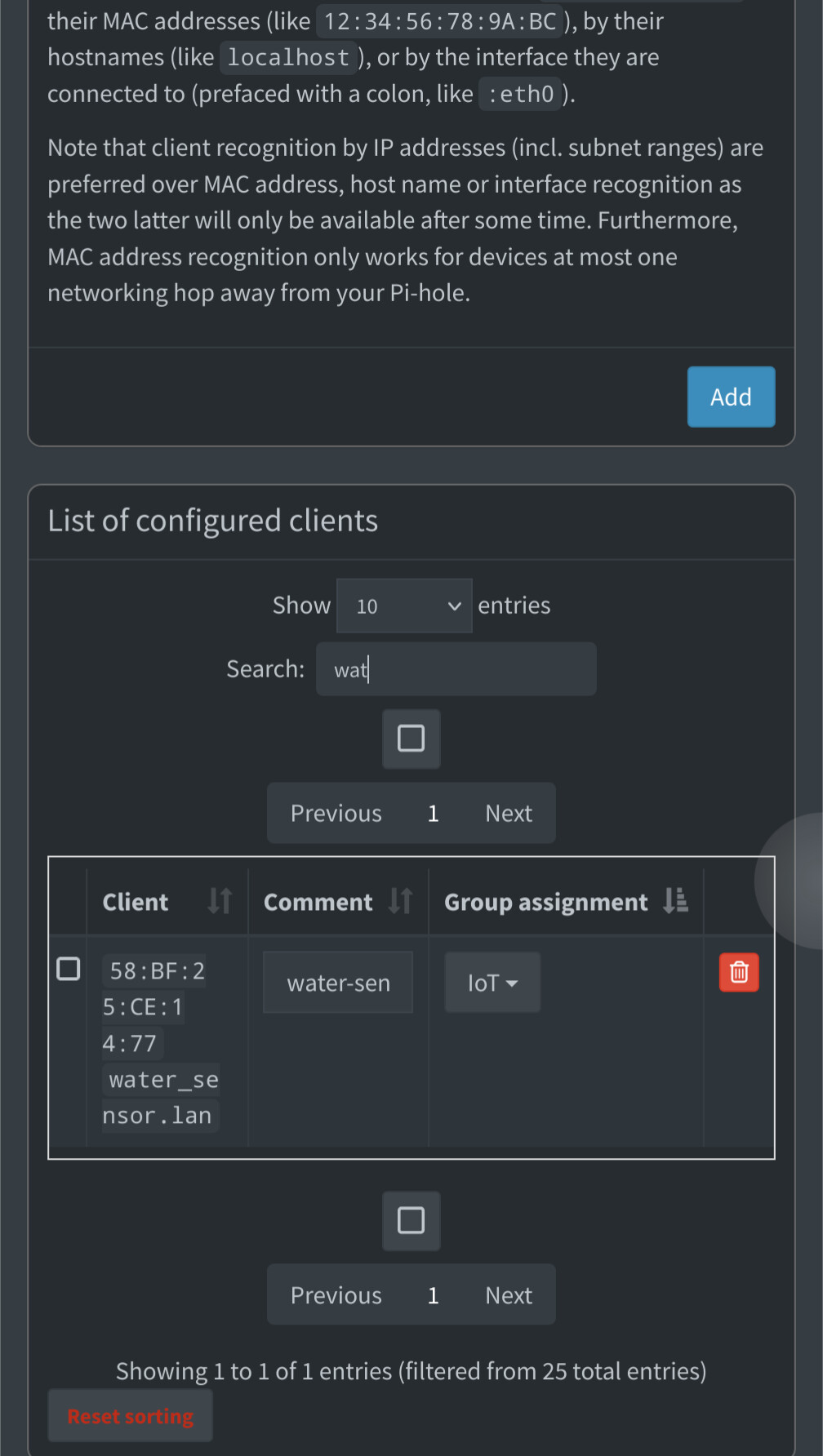This screenshot has width=823, height=1456.
Task: Edit the water-sen comment field
Action: point(338,983)
